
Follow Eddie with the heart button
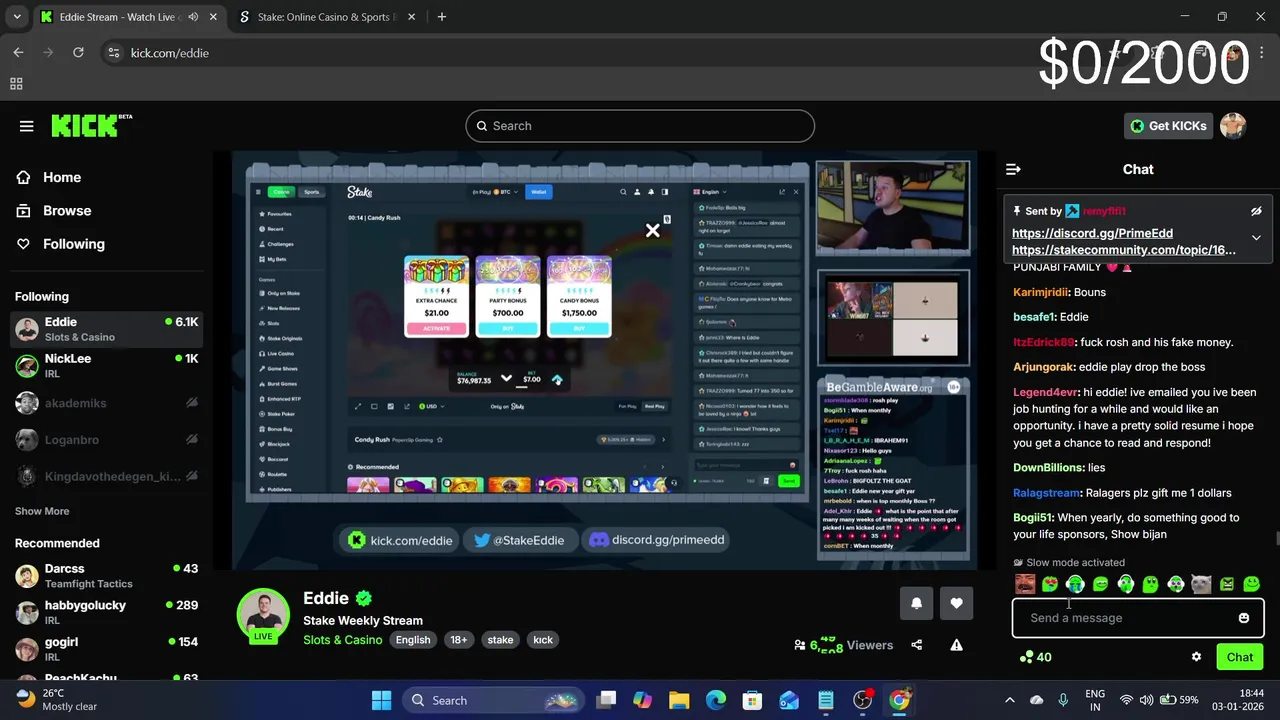click(x=956, y=603)
